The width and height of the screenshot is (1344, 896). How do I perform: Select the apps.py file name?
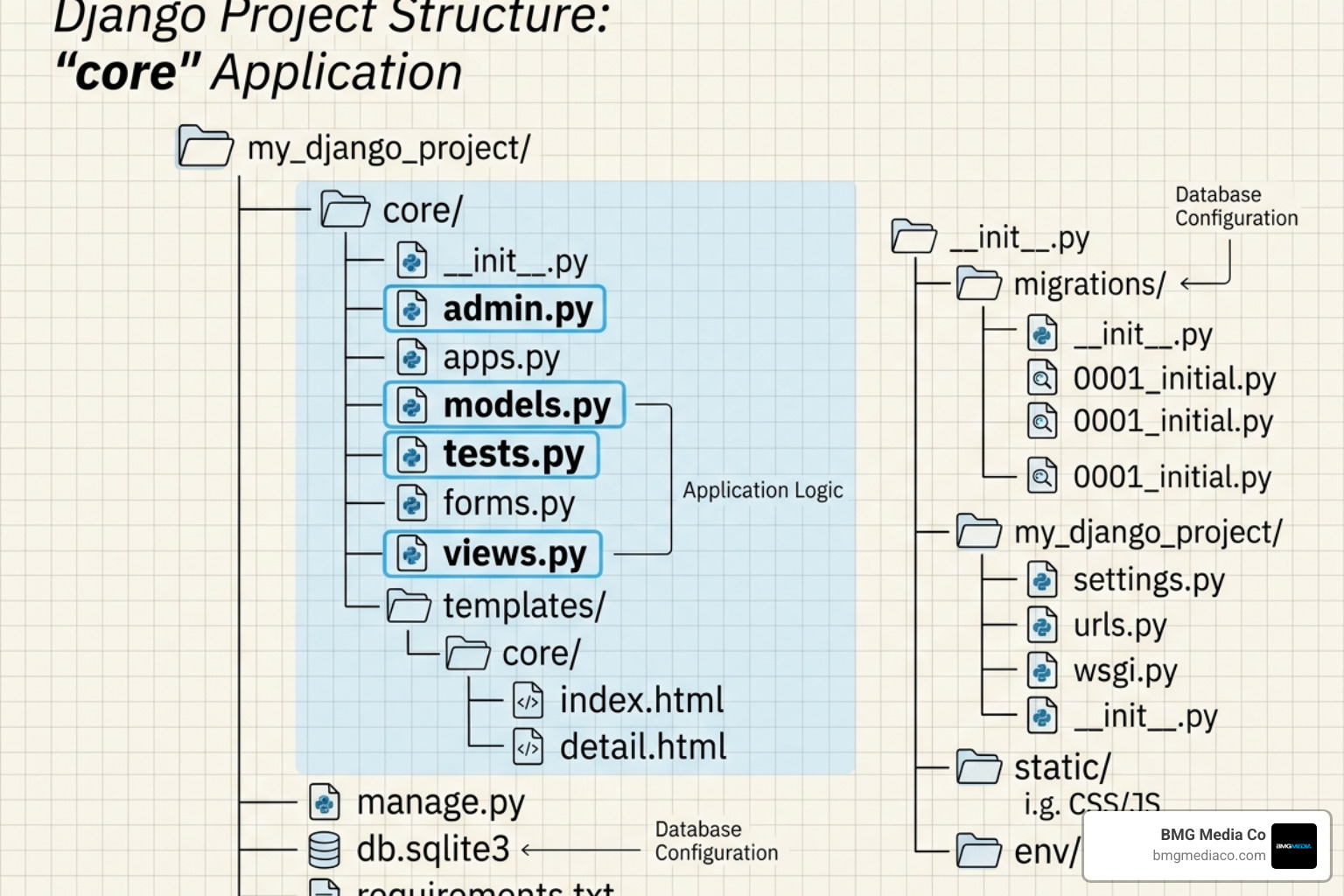[x=501, y=358]
